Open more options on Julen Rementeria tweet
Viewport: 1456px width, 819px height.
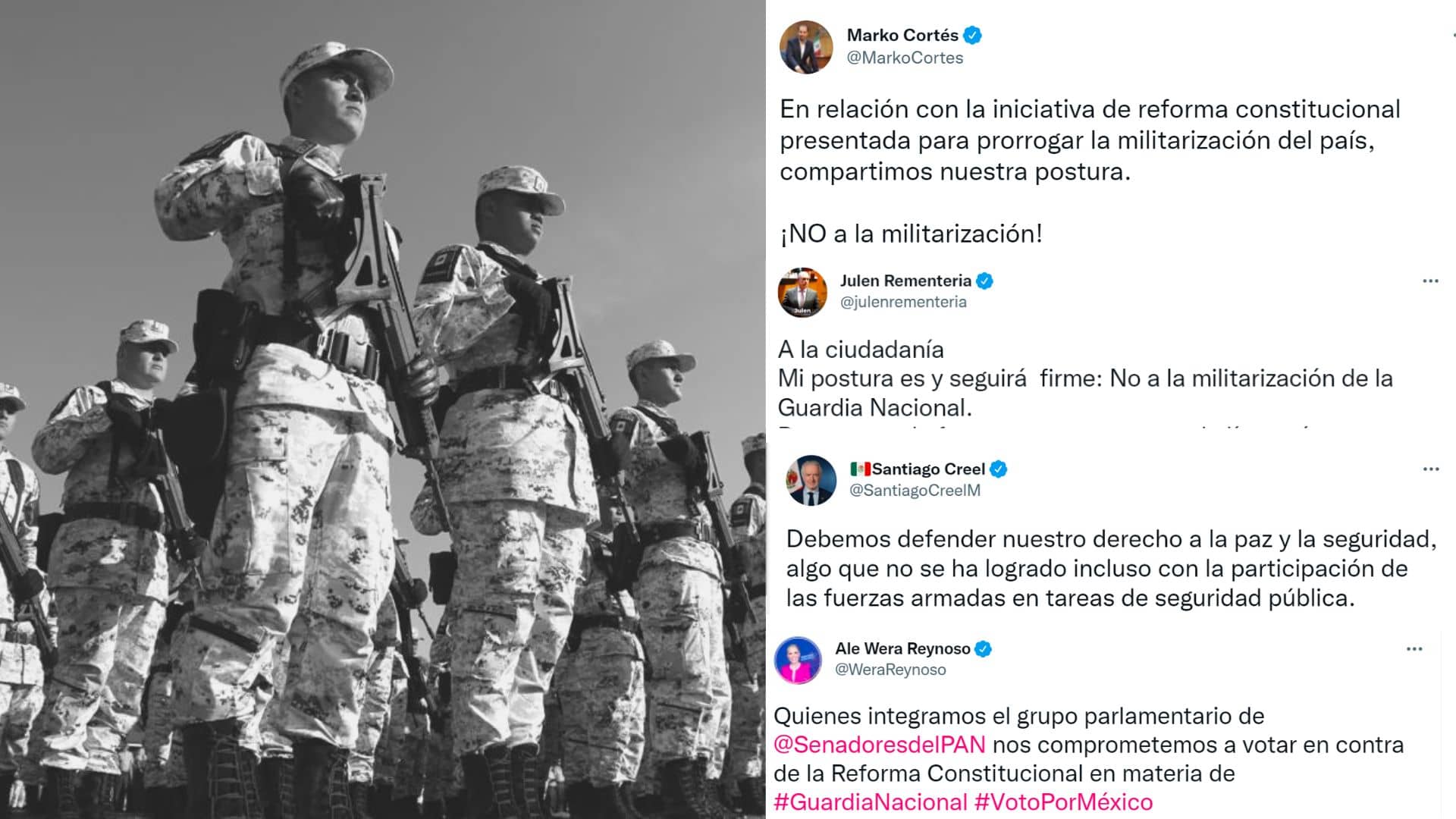tap(1430, 281)
